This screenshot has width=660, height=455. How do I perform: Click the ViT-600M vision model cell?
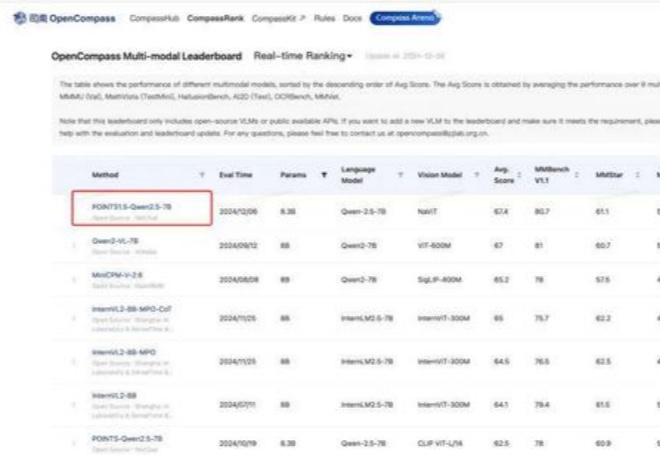(x=434, y=245)
